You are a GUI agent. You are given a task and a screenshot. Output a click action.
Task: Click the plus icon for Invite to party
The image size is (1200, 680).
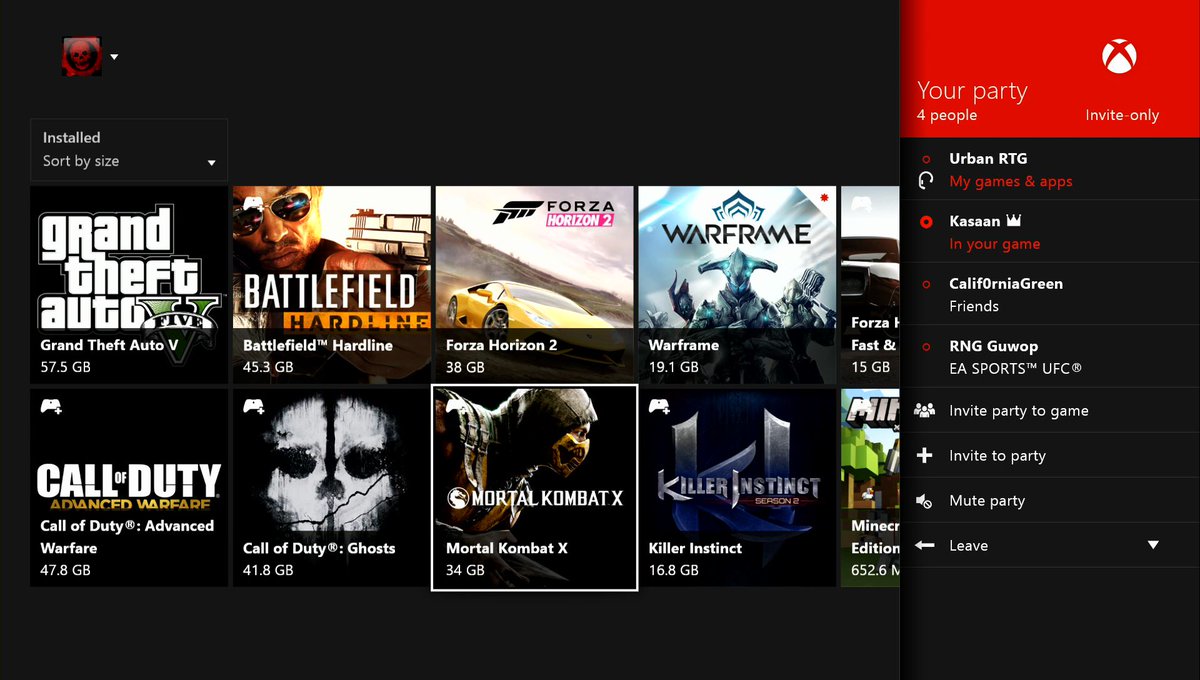[925, 456]
